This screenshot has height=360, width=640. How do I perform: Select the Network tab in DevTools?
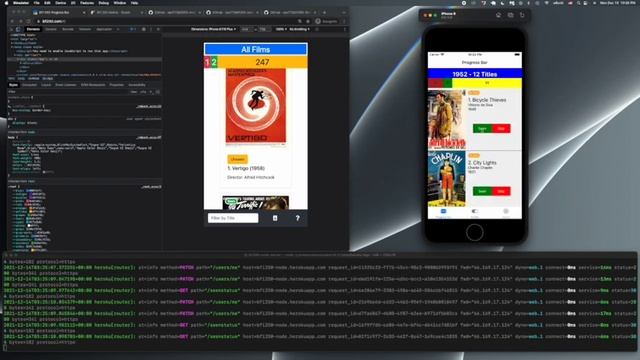pyautogui.click(x=85, y=29)
